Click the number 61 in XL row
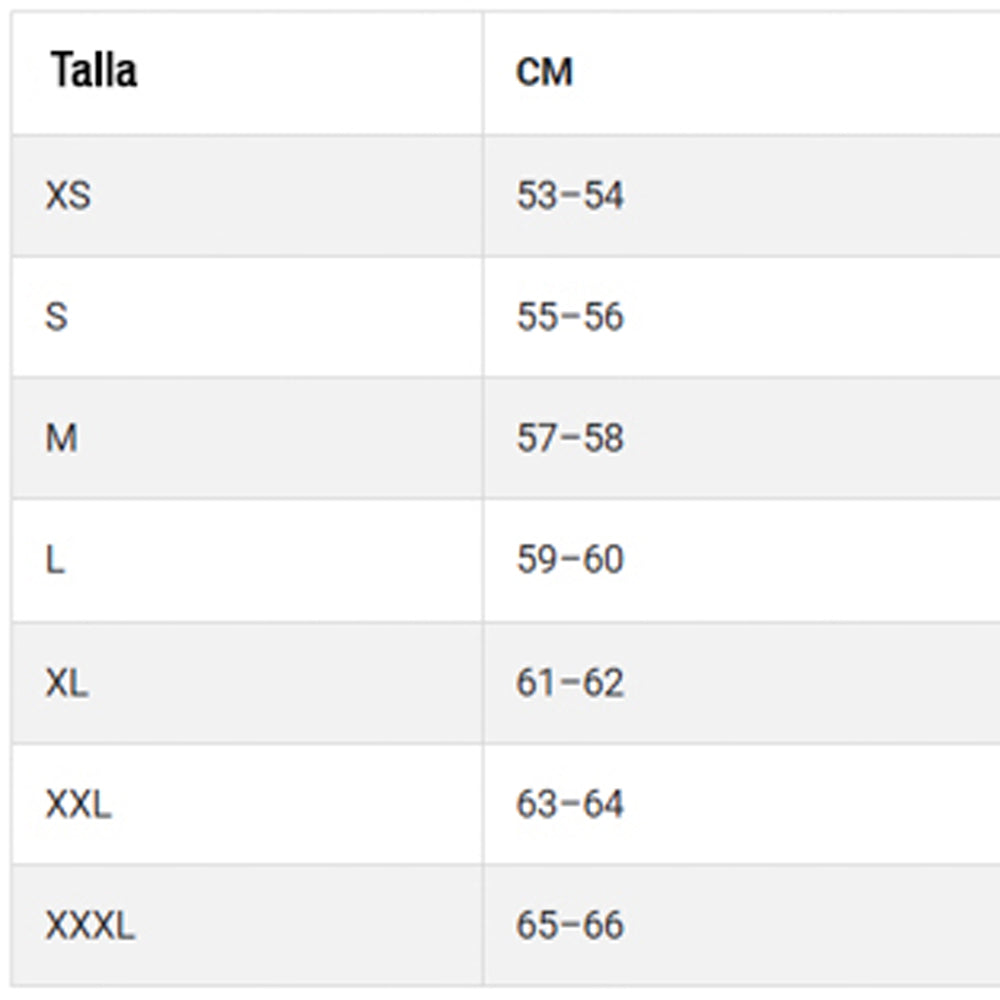This screenshot has width=1000, height=1000. pyautogui.click(x=536, y=683)
